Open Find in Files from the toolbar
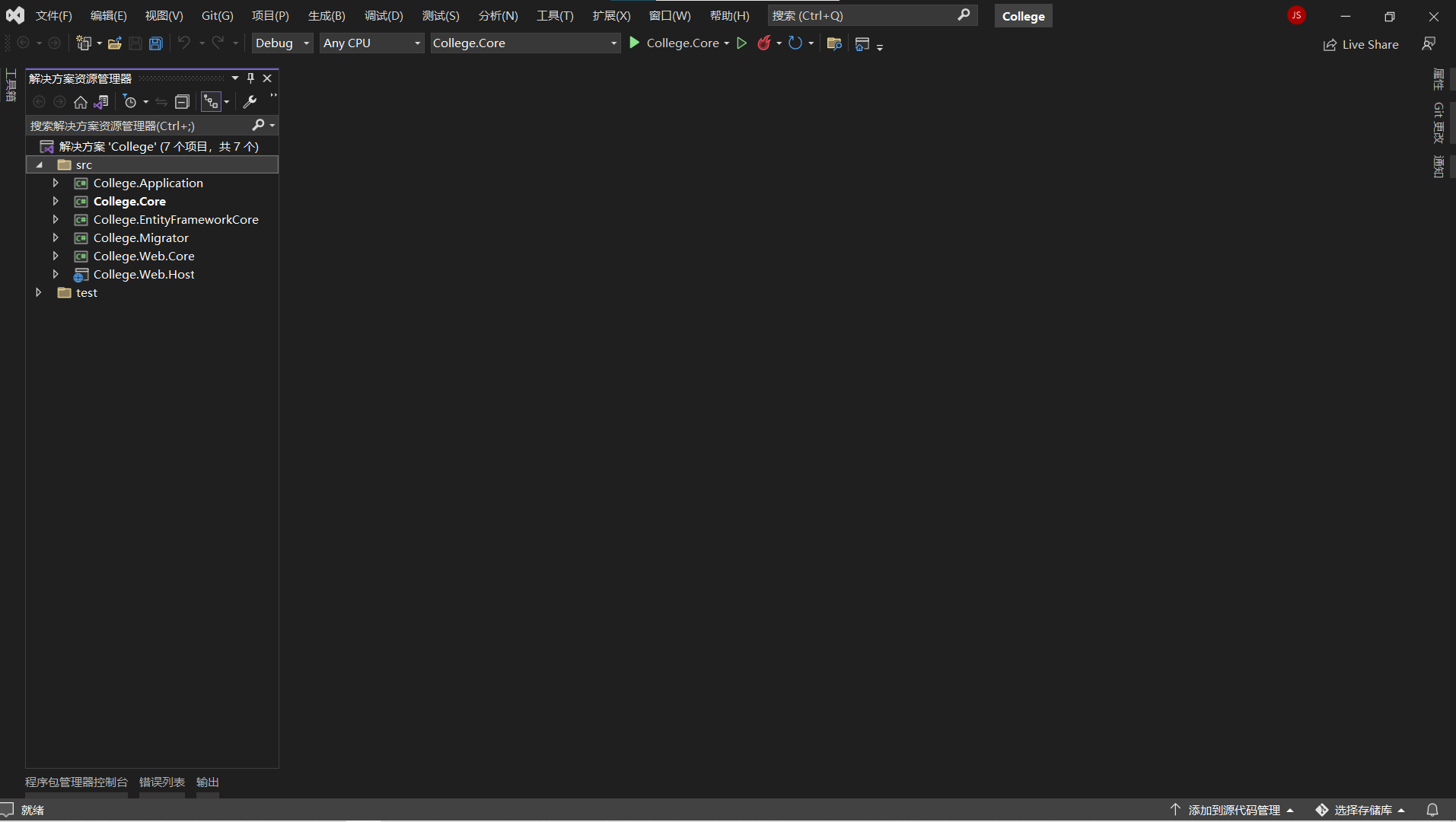 point(834,43)
